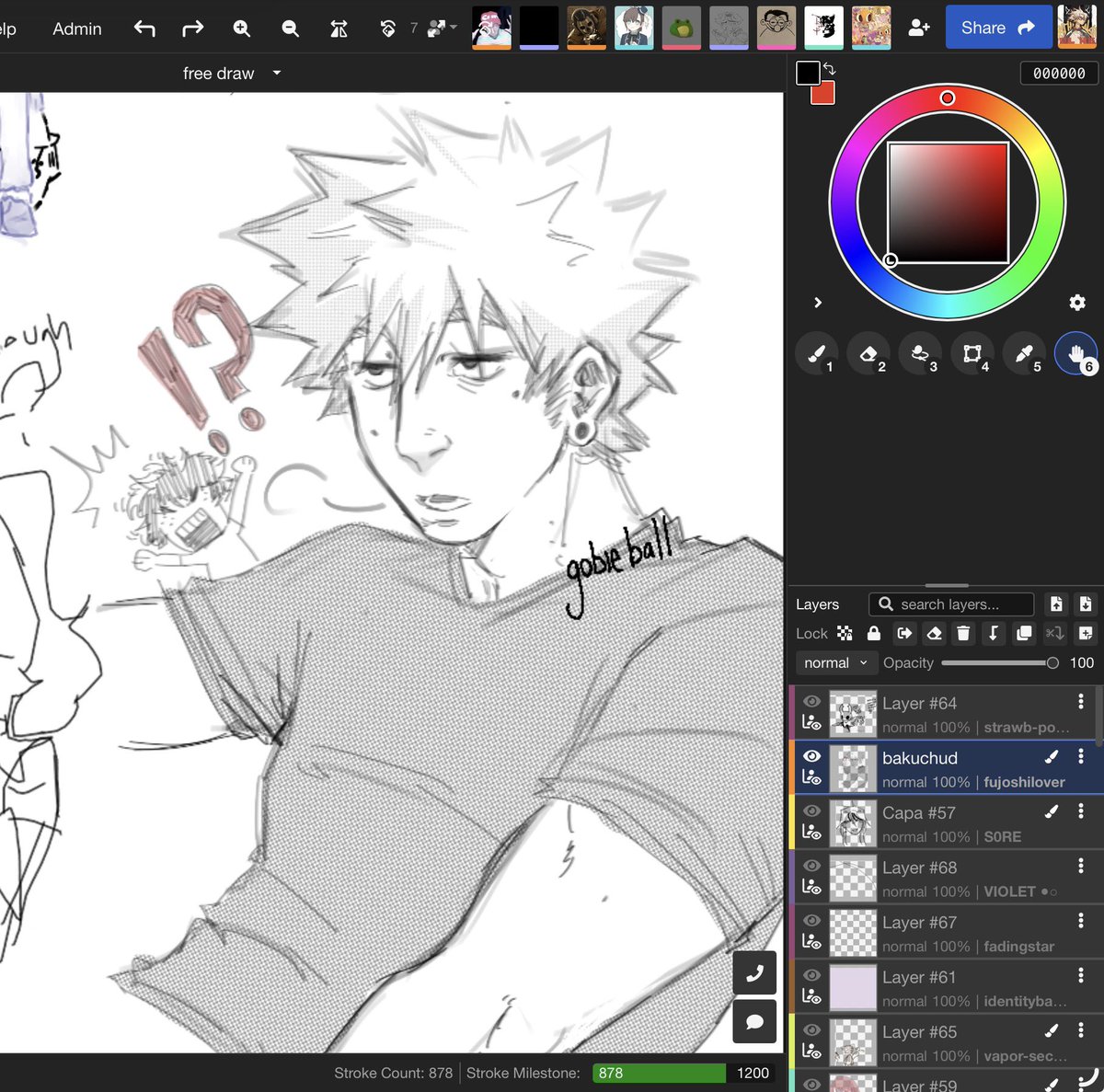Click the transfer layer arrow icon

[x=904, y=633]
